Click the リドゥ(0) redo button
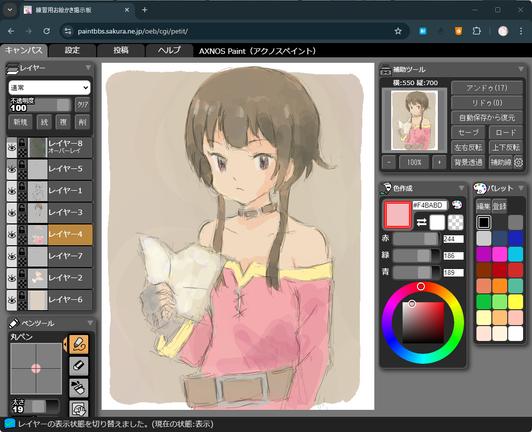 click(x=487, y=103)
